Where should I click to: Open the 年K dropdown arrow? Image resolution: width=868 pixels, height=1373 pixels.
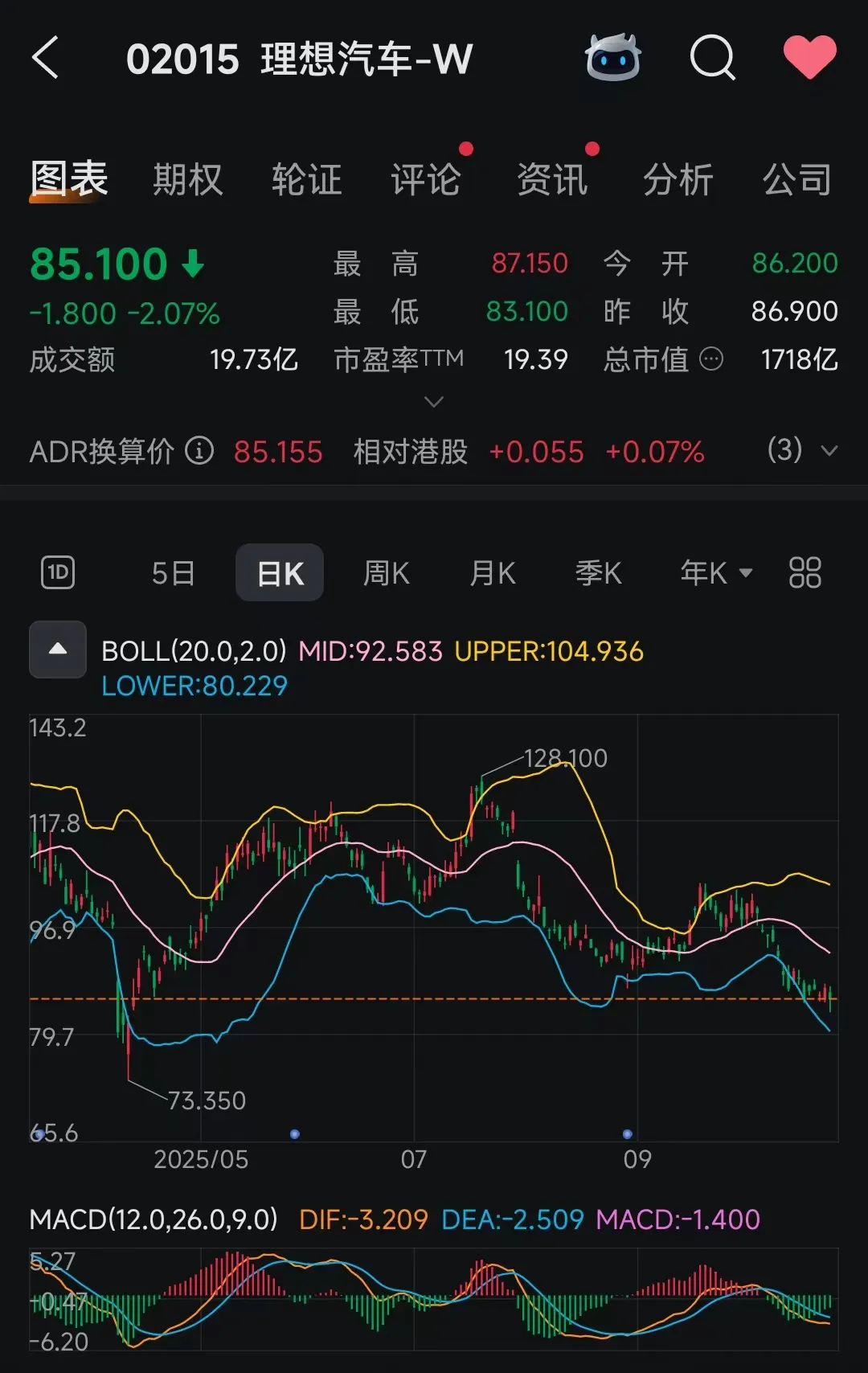746,573
